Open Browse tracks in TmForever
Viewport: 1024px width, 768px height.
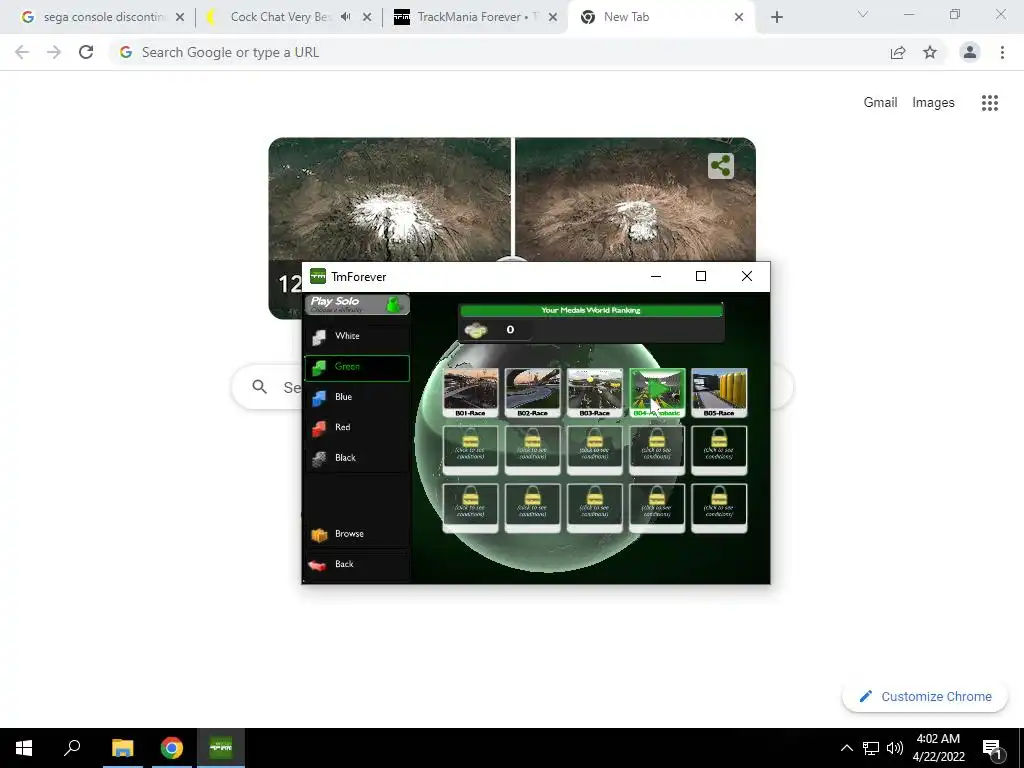(x=357, y=534)
